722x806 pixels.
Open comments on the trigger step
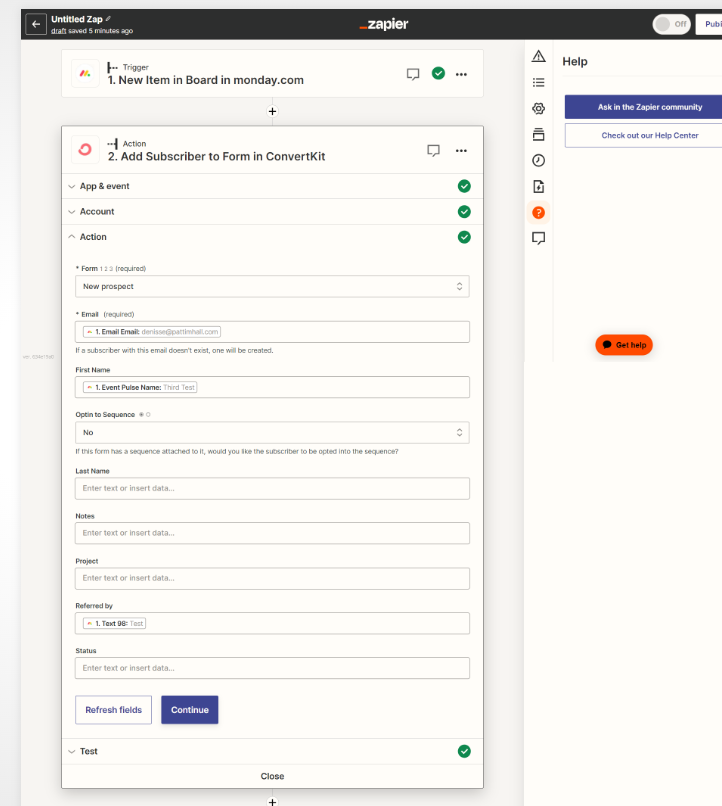(x=413, y=74)
